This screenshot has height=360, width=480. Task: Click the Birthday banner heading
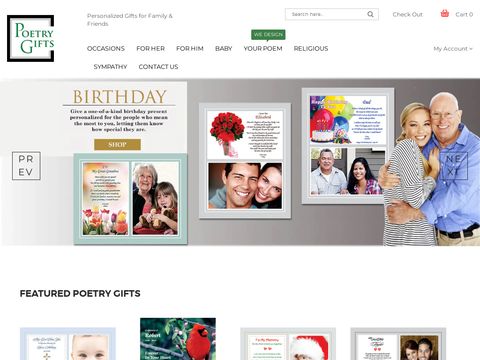120,97
